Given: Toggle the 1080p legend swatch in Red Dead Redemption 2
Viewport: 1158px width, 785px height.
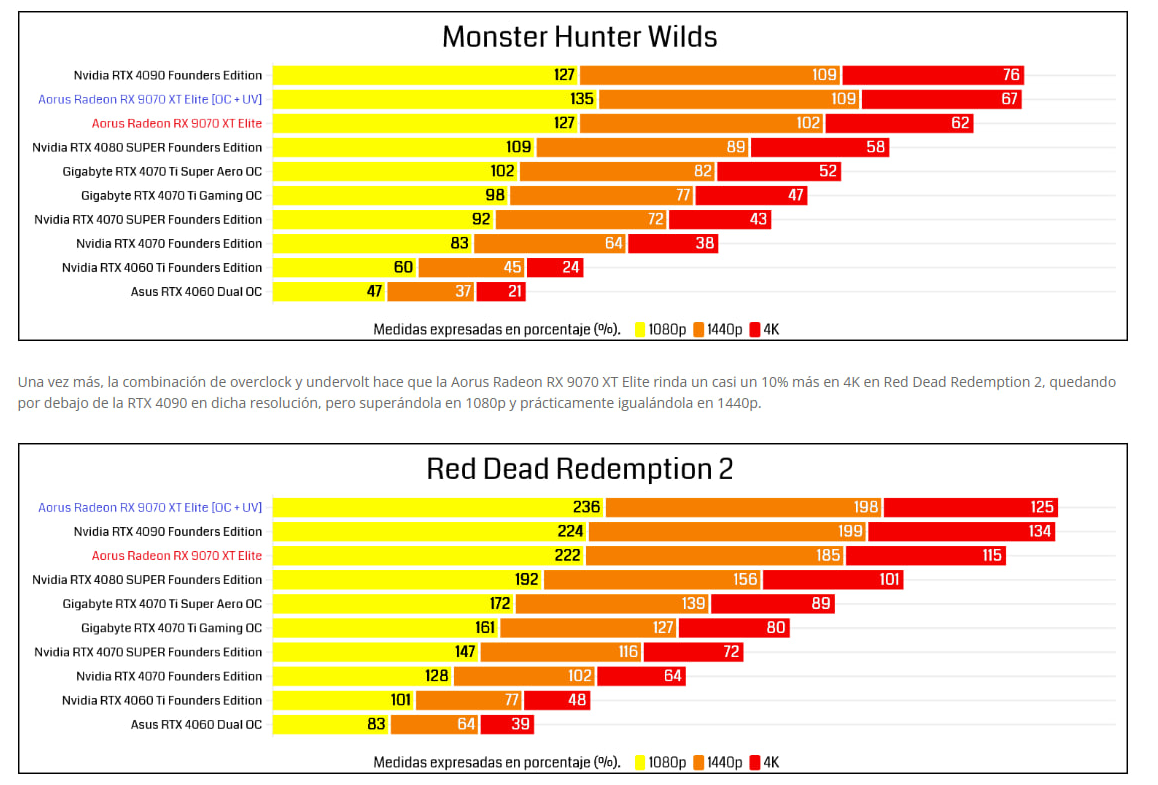Looking at the screenshot, I should 640,762.
